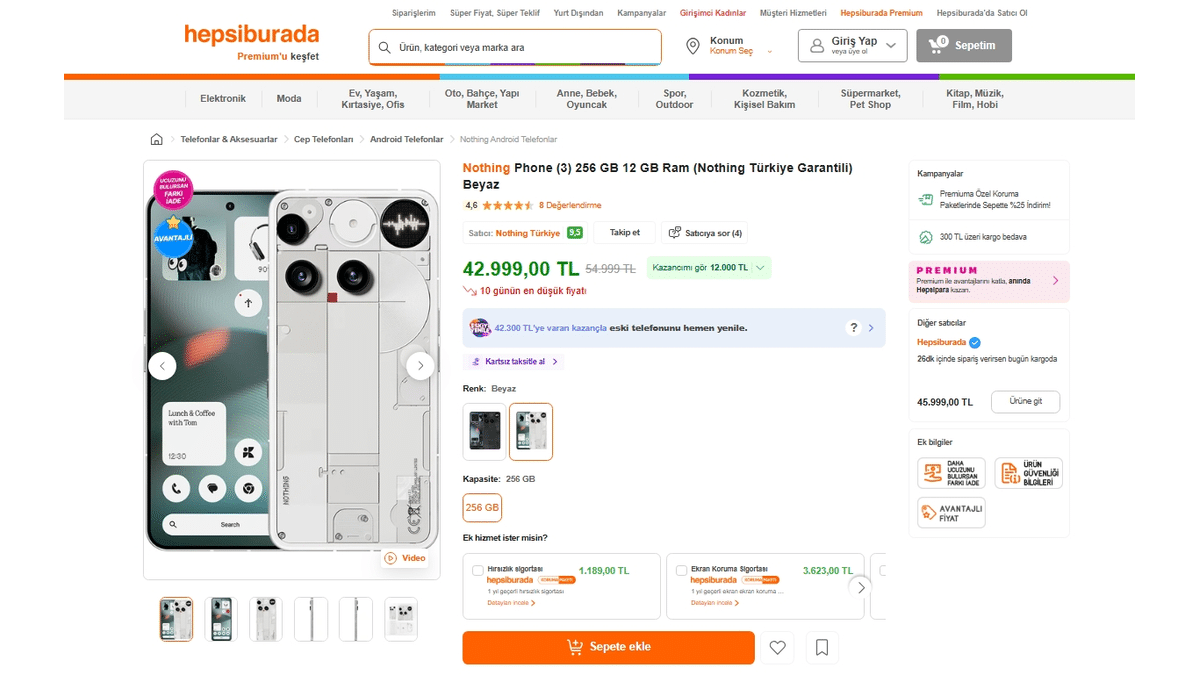
Task: Open Süpermarket, Pet Shop category
Action: pyautogui.click(x=870, y=98)
